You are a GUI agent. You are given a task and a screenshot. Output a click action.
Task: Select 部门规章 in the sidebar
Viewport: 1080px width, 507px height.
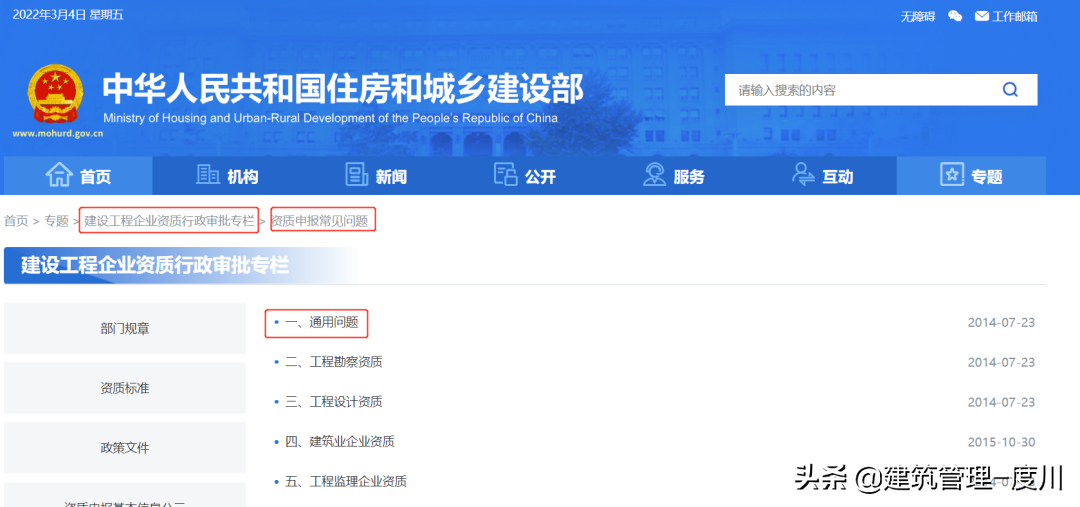pos(125,328)
